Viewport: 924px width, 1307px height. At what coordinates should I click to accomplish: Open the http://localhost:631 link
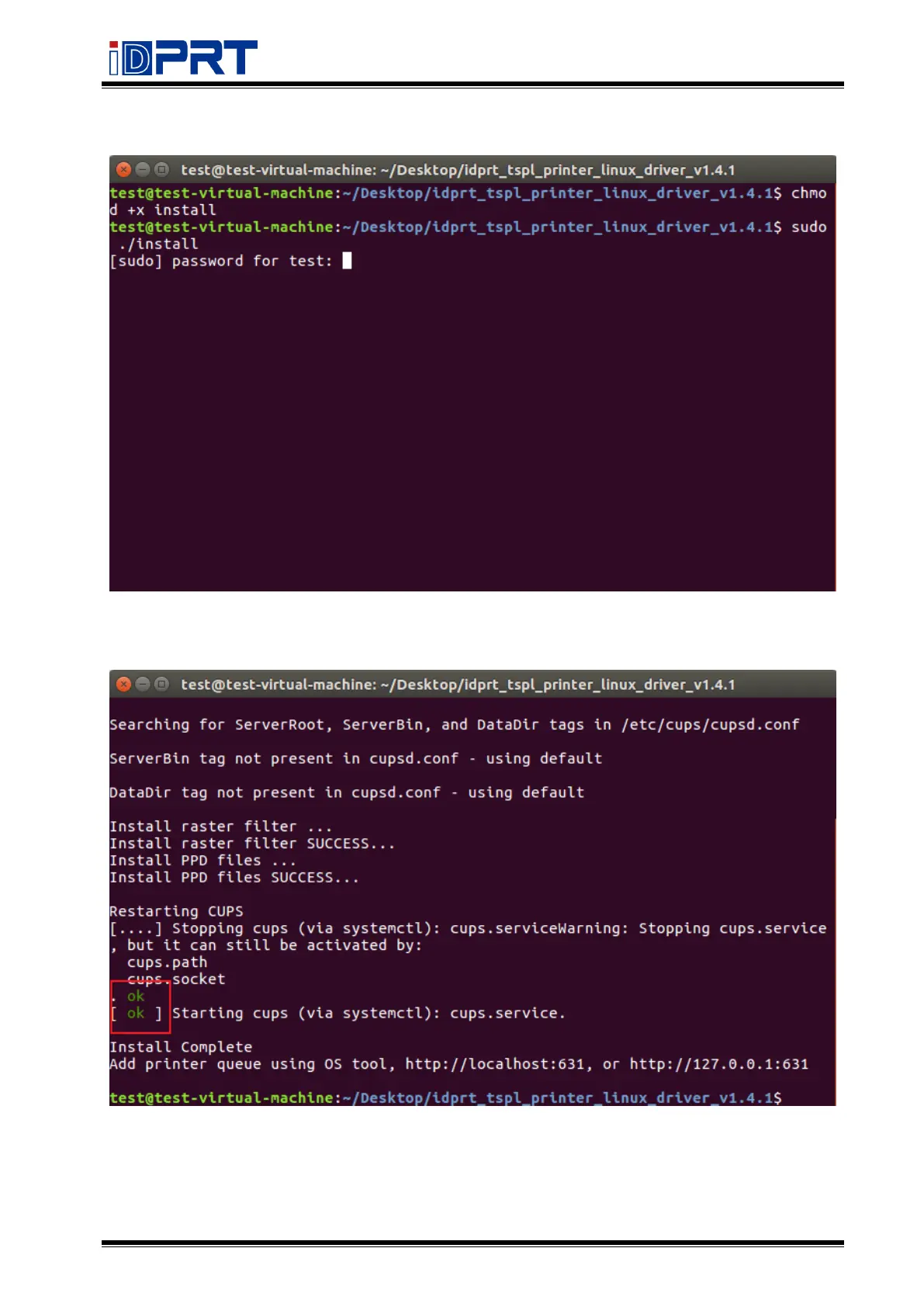coord(494,1064)
